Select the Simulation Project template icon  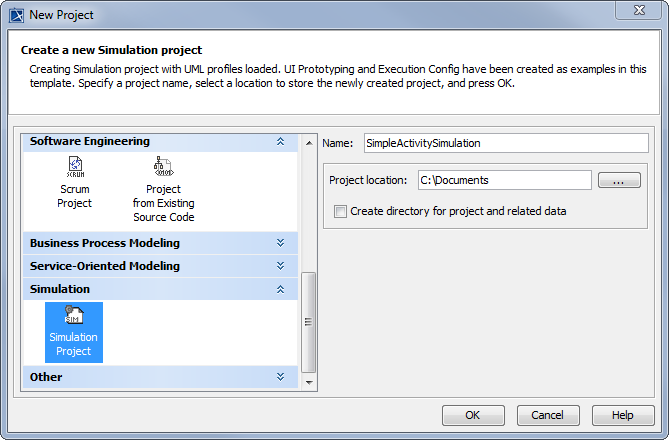74,317
